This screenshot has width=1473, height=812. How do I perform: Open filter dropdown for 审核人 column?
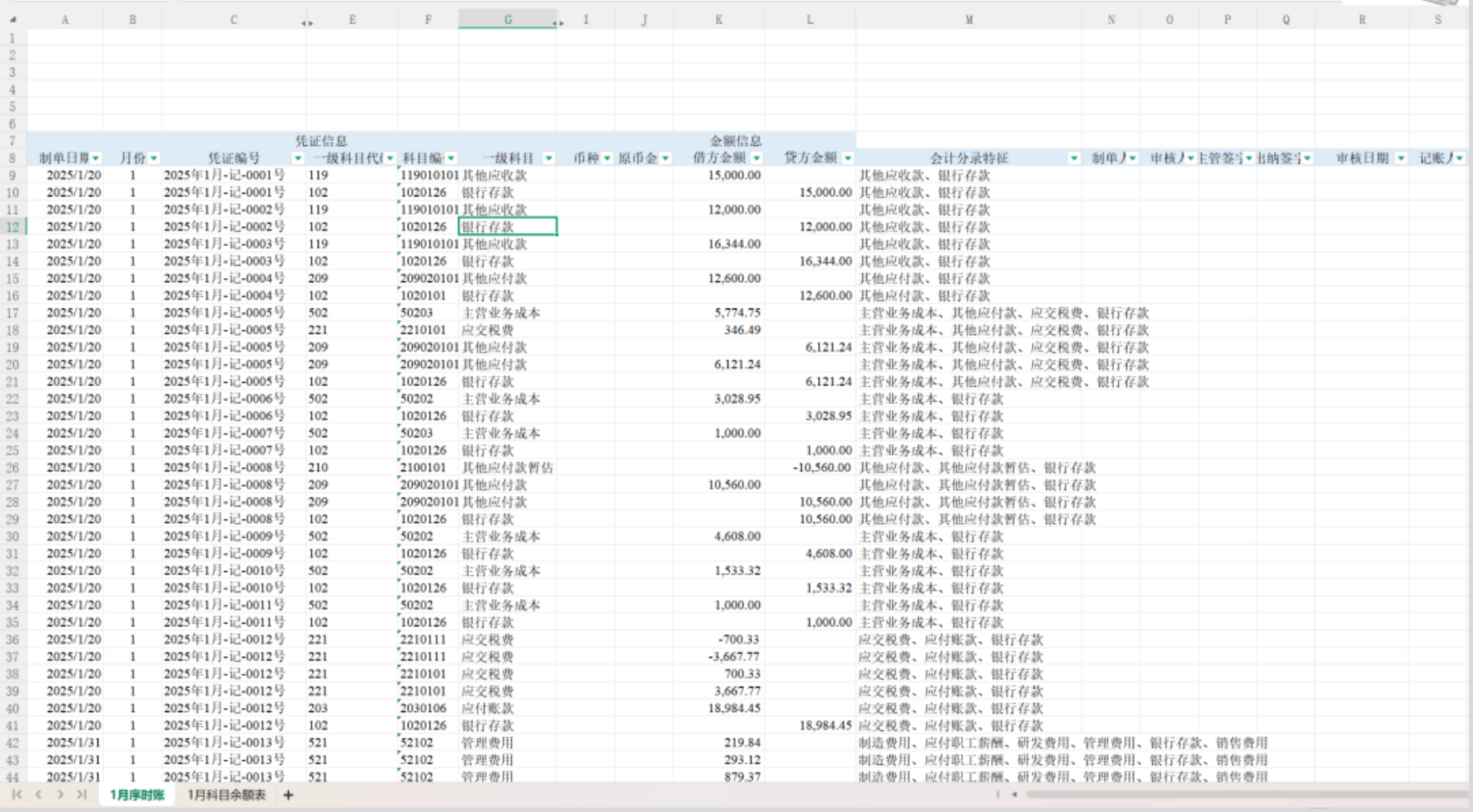coord(1191,158)
